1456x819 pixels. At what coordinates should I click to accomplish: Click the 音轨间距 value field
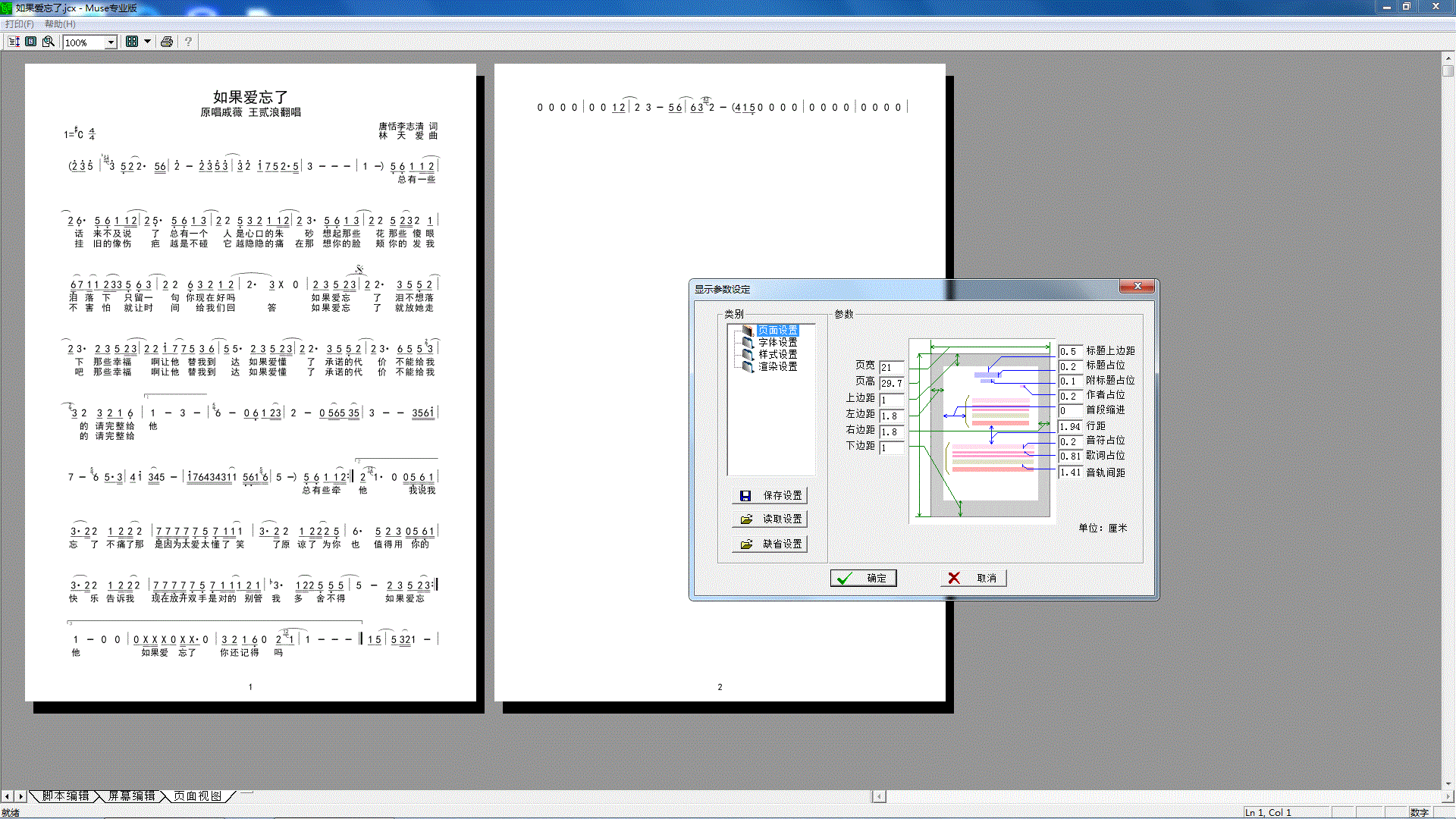1070,472
